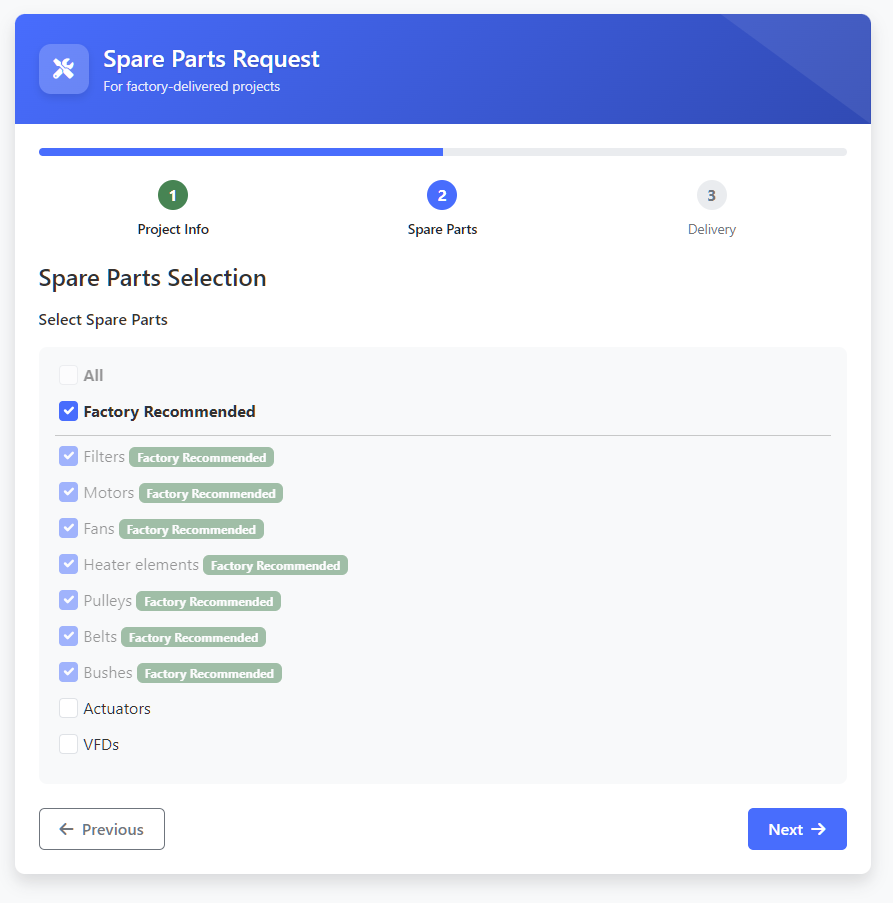Image resolution: width=893 pixels, height=903 pixels.
Task: Click the Bushes Factory Recommended badge
Action: tap(209, 673)
